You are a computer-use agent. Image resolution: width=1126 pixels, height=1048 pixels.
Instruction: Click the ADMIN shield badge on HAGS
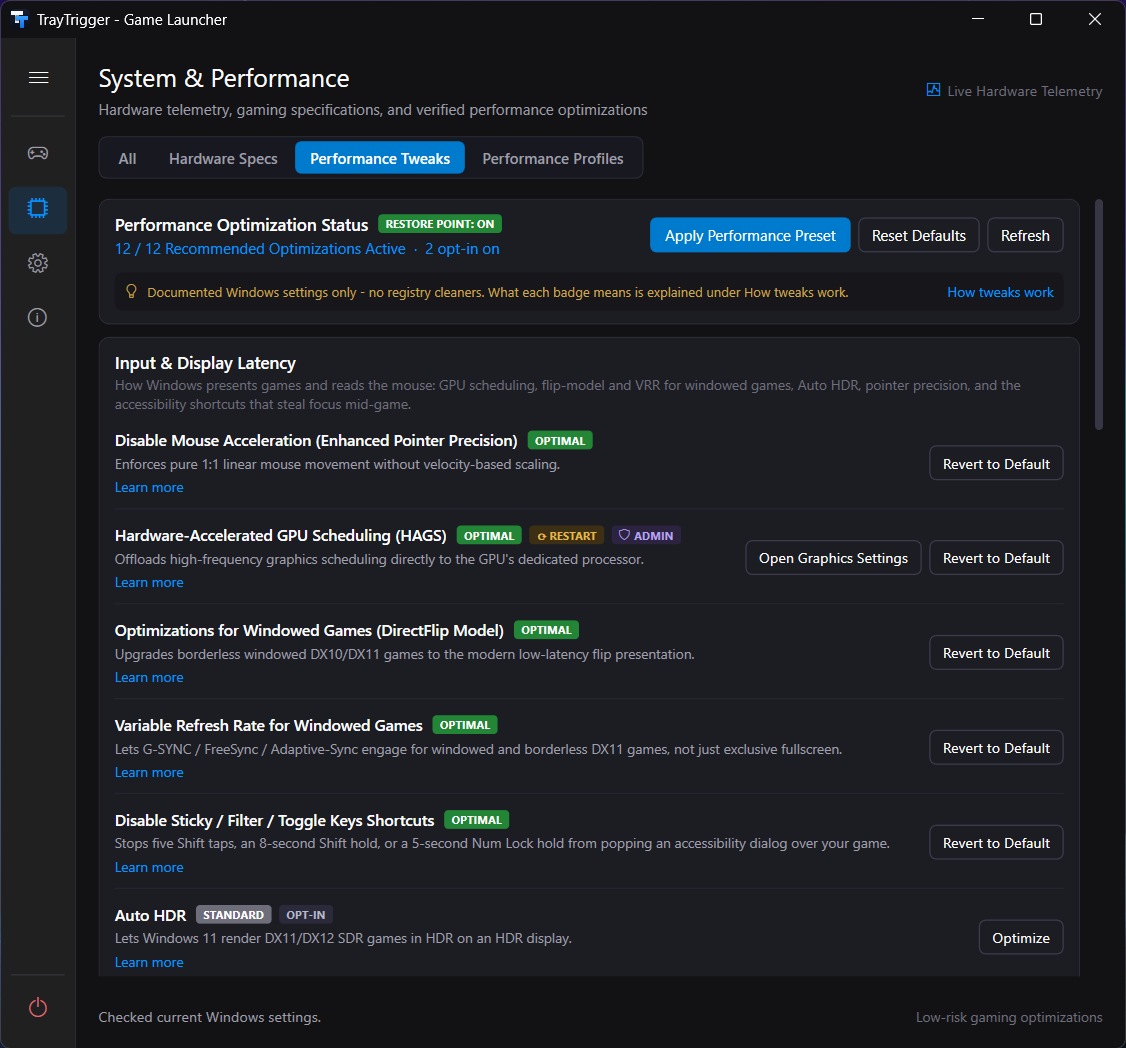point(646,535)
